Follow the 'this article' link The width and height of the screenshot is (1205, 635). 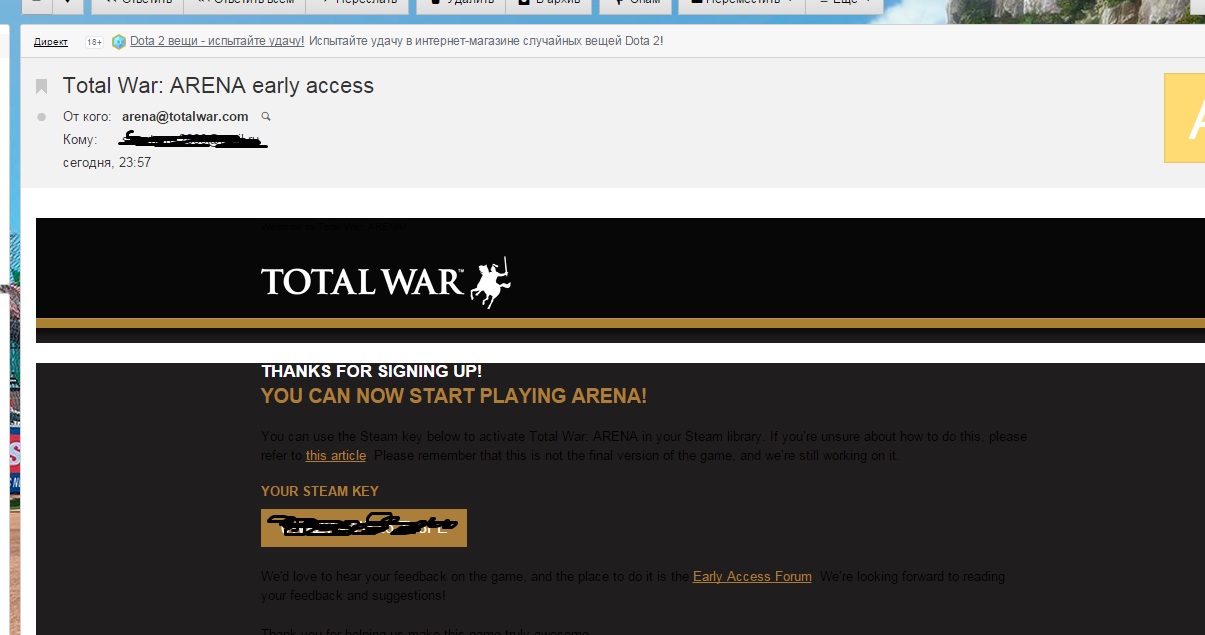tap(336, 456)
